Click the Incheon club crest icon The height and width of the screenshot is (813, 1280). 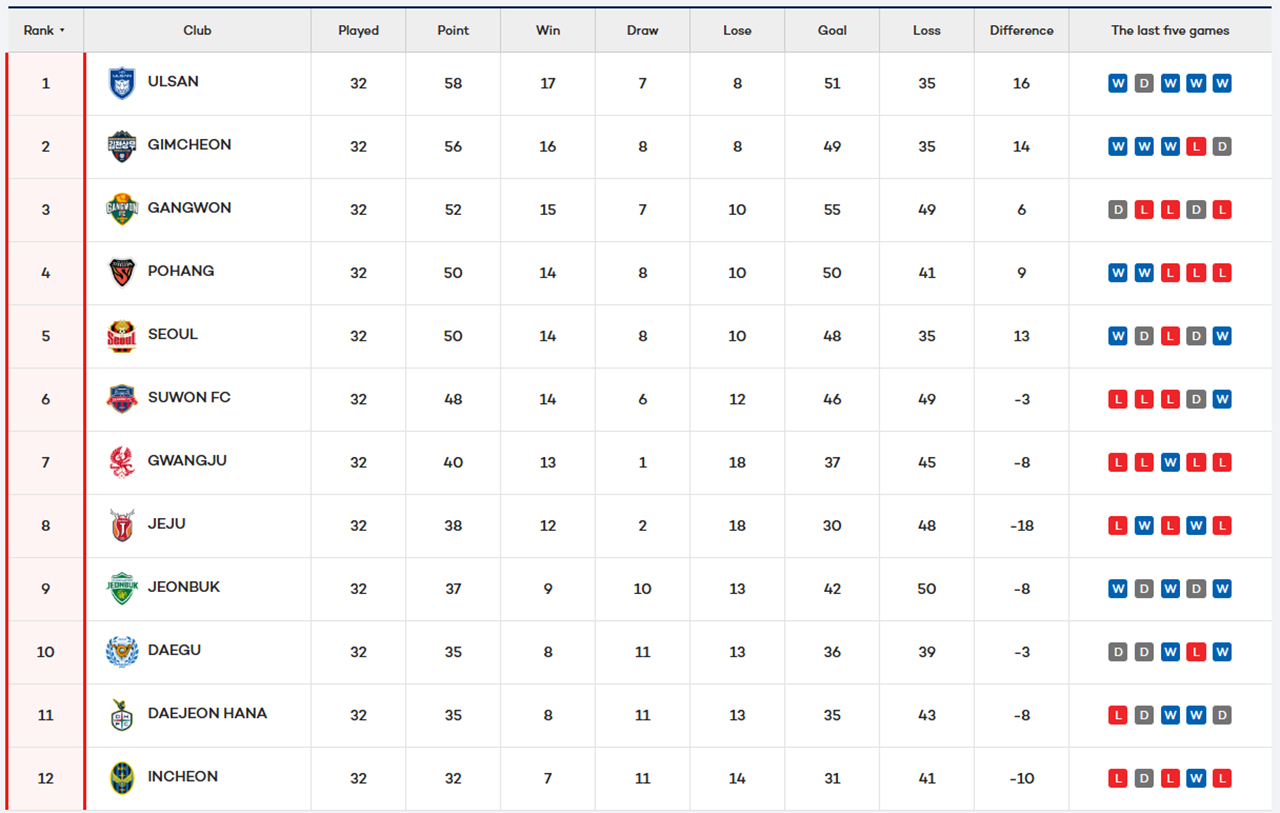[122, 778]
